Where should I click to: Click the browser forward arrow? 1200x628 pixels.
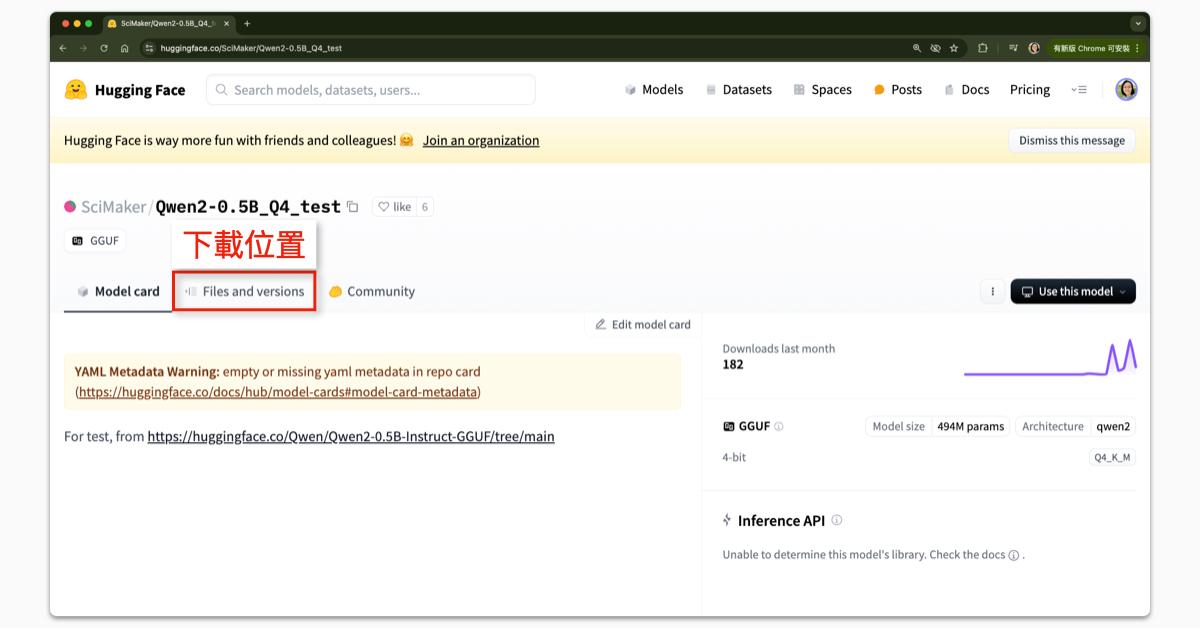pos(83,48)
